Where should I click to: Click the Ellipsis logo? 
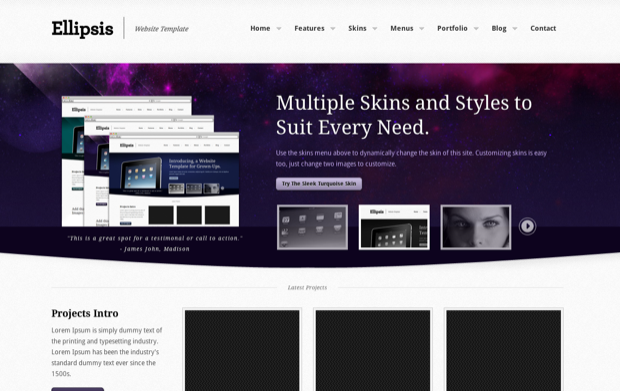tap(82, 28)
